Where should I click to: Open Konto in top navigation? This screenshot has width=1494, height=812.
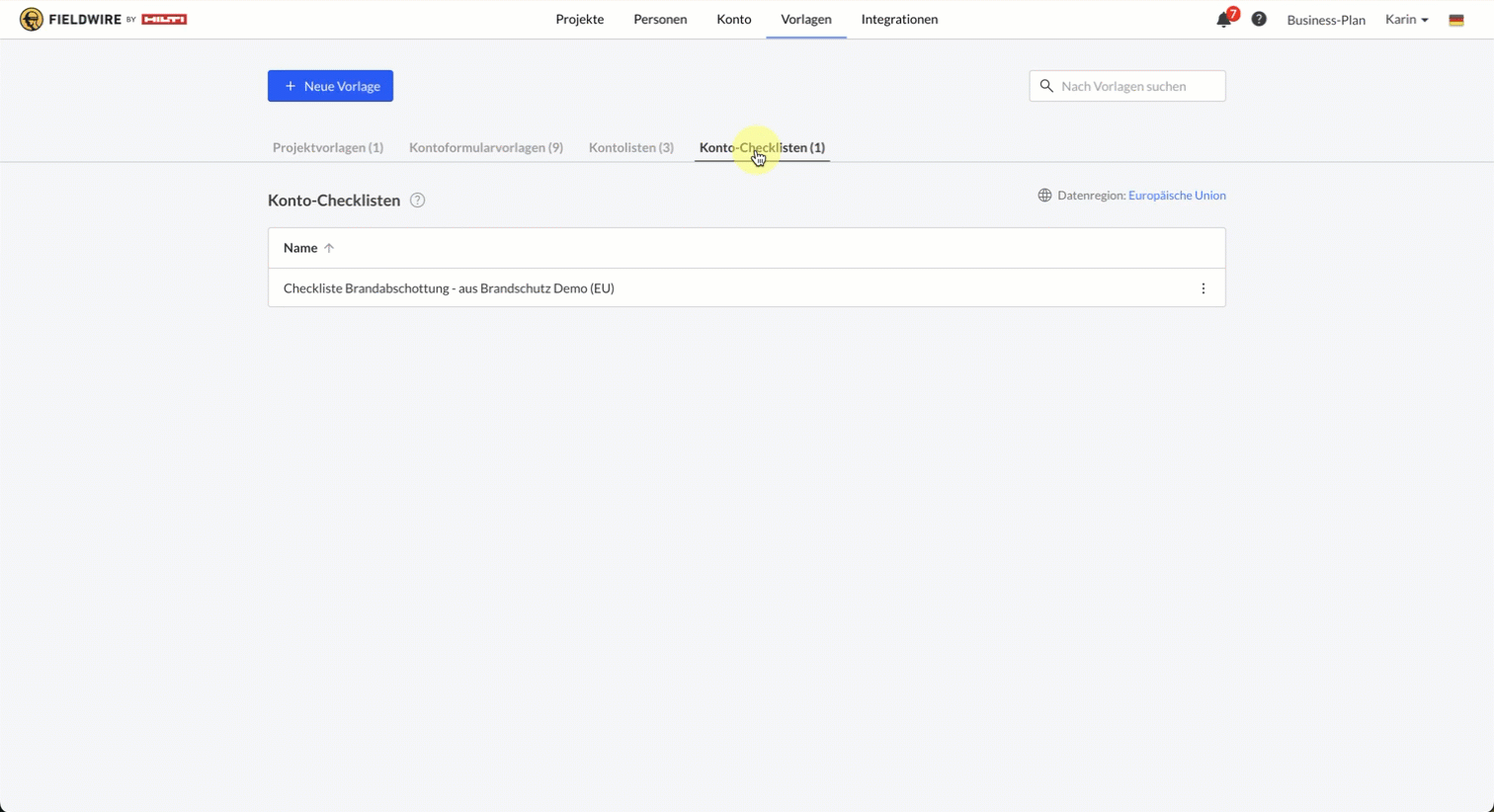(x=734, y=19)
